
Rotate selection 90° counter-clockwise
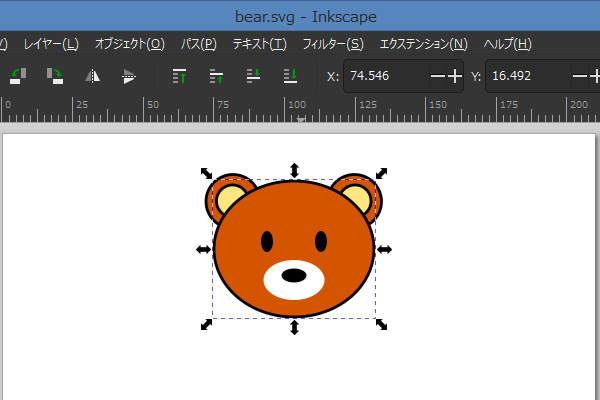click(18, 75)
